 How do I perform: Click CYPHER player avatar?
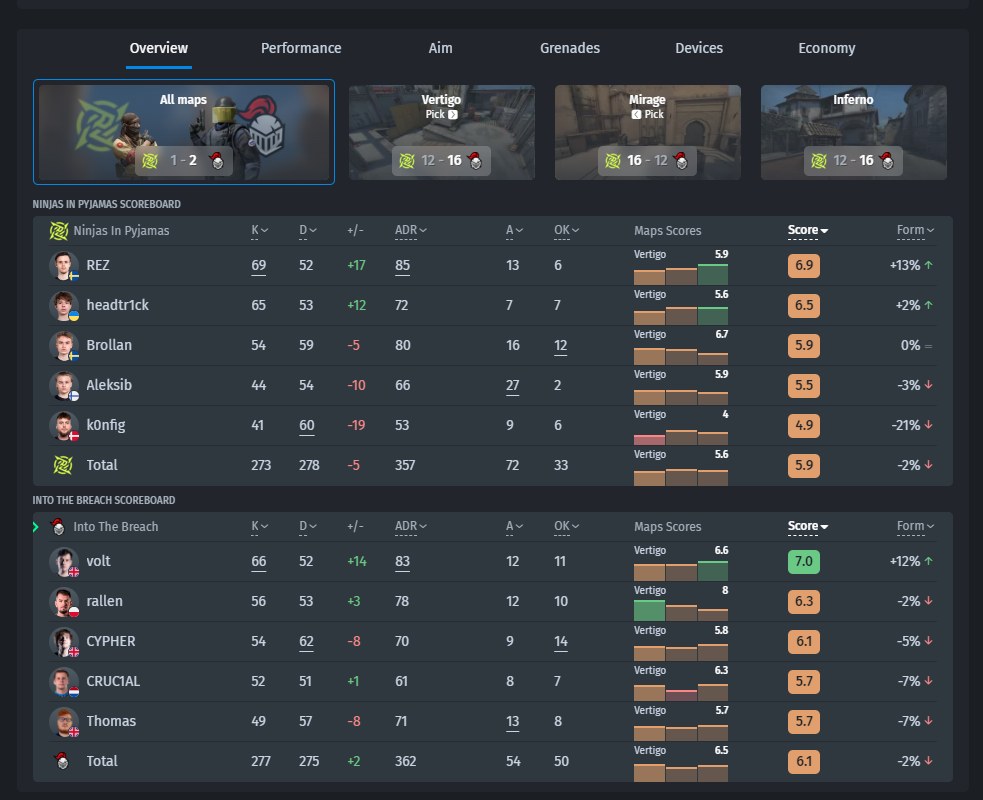(64, 641)
